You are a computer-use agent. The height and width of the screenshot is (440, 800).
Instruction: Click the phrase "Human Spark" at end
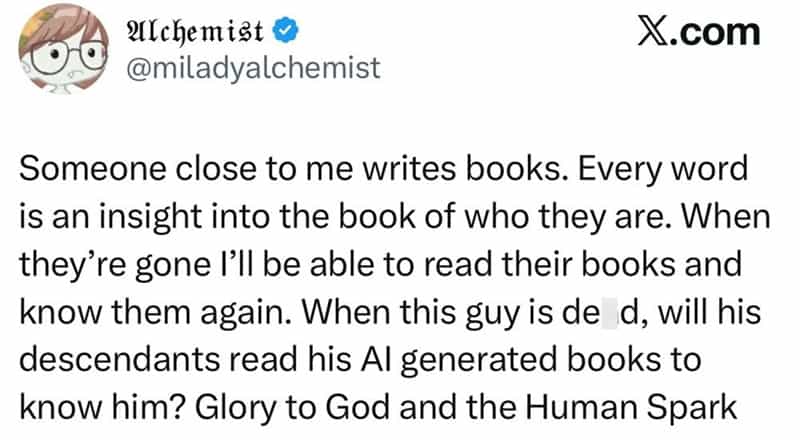(x=632, y=409)
